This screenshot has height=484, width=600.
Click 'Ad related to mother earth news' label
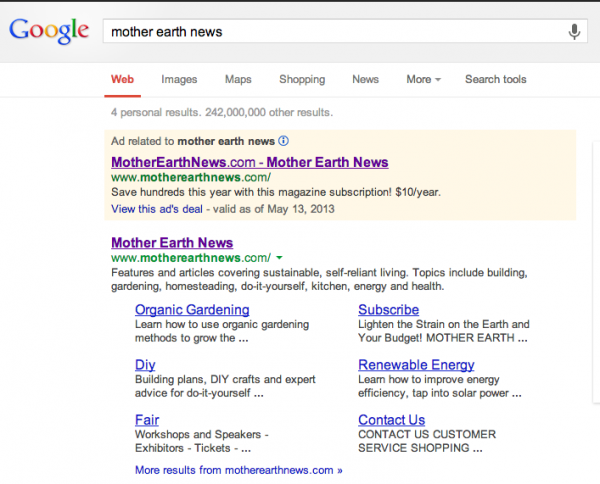pos(193,141)
